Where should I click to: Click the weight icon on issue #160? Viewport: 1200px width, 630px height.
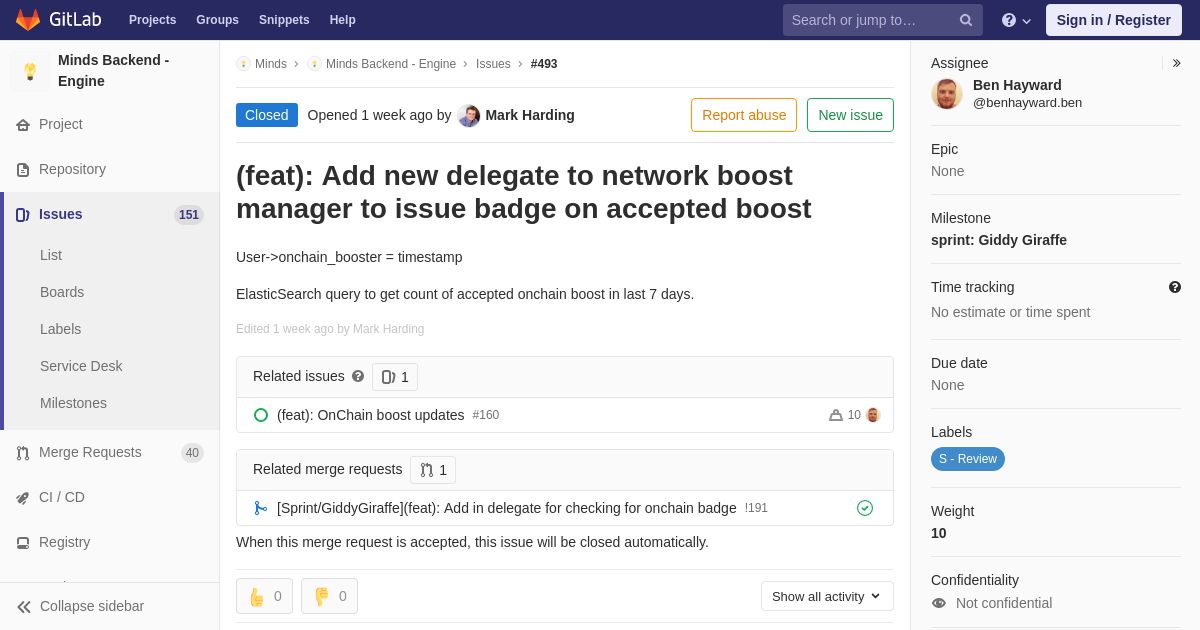[x=836, y=415]
